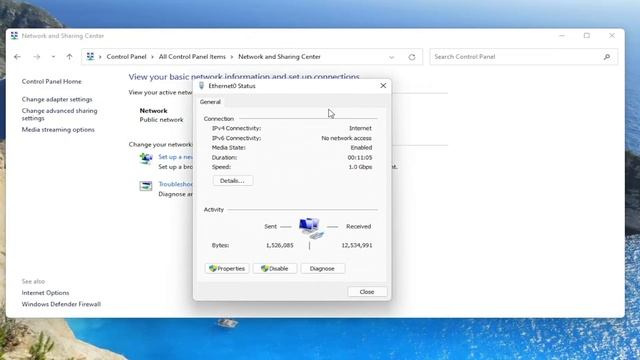Open Windows Defender Firewall link
Screen dimensions: 640x360
pos(61,304)
